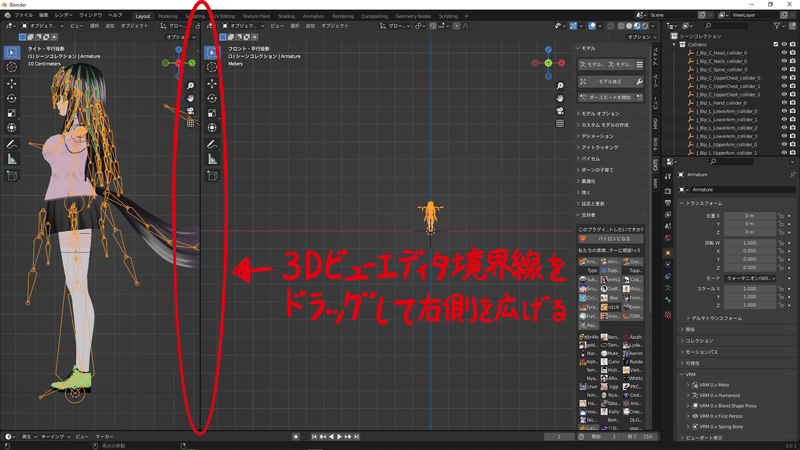Viewport: 800px width, 450px height.
Task: Click the pin icon in the Armature properties header
Action: click(x=792, y=174)
